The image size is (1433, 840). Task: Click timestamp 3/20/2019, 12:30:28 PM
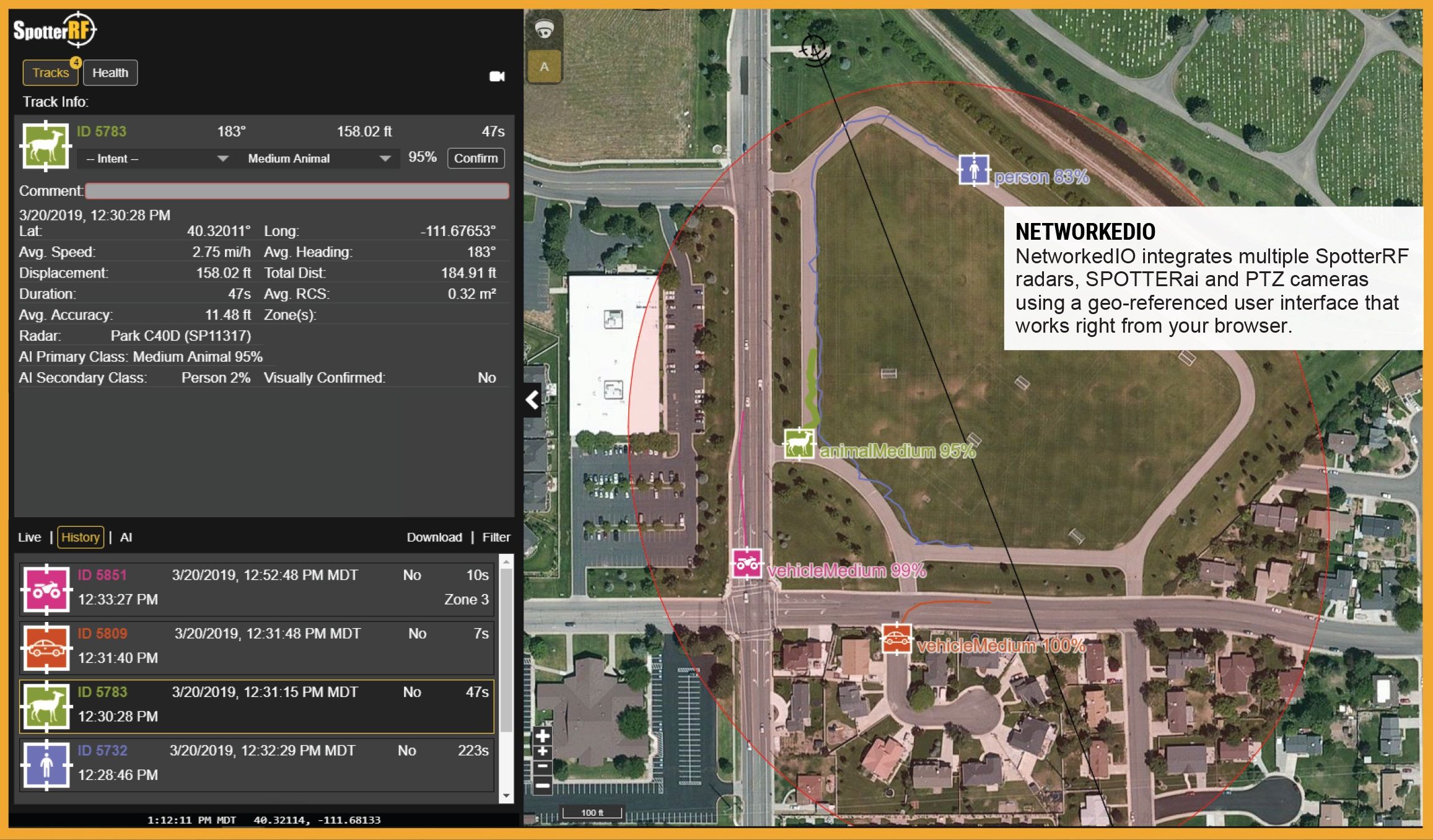click(94, 215)
